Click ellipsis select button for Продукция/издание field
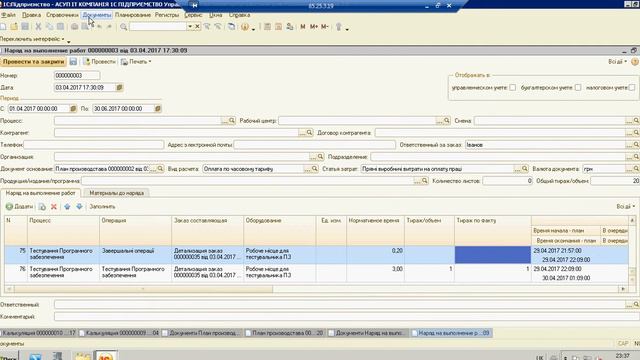640x360 pixels. pos(417,181)
